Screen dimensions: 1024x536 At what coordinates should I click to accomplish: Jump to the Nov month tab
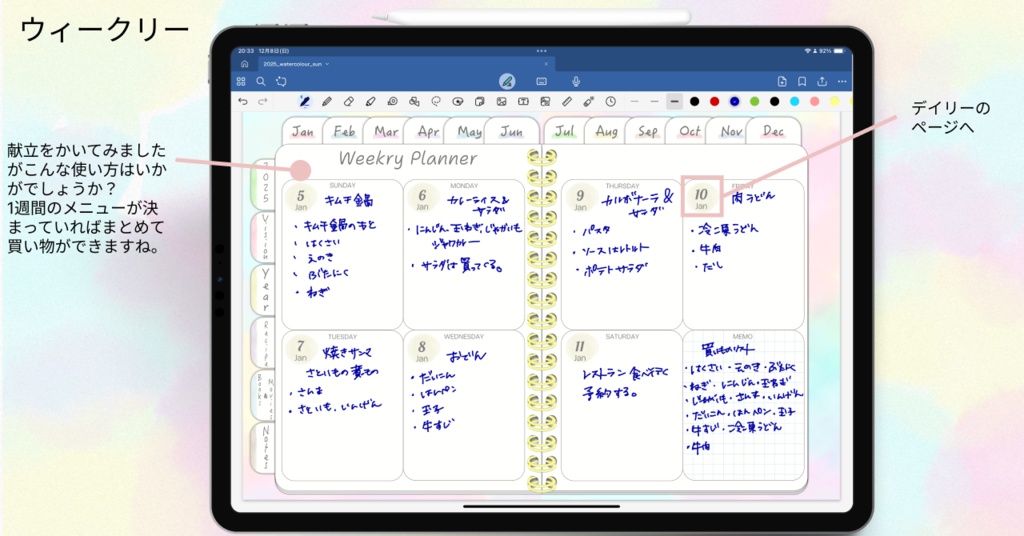click(x=731, y=131)
